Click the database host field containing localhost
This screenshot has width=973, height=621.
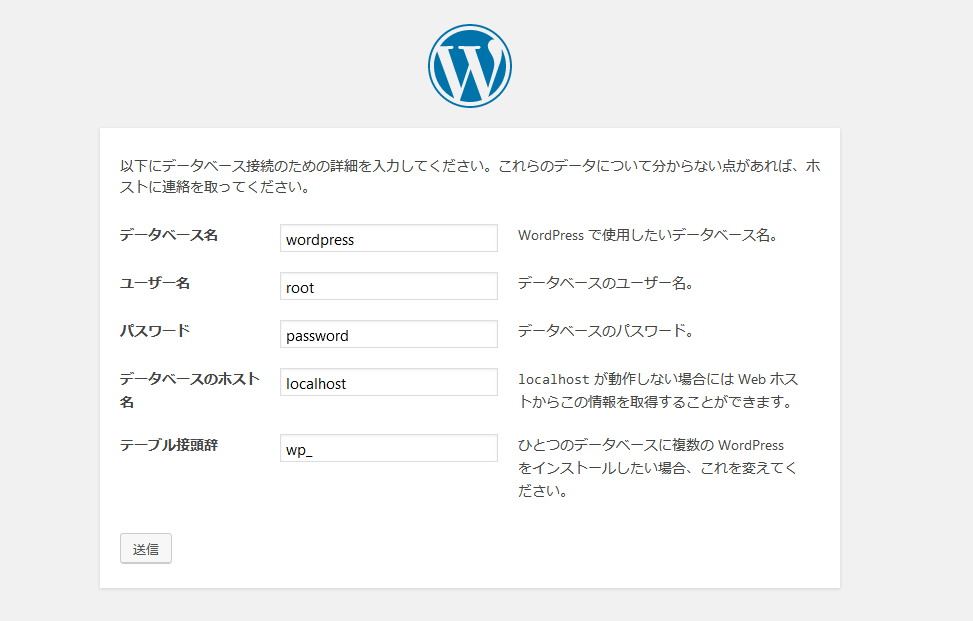[x=388, y=382]
